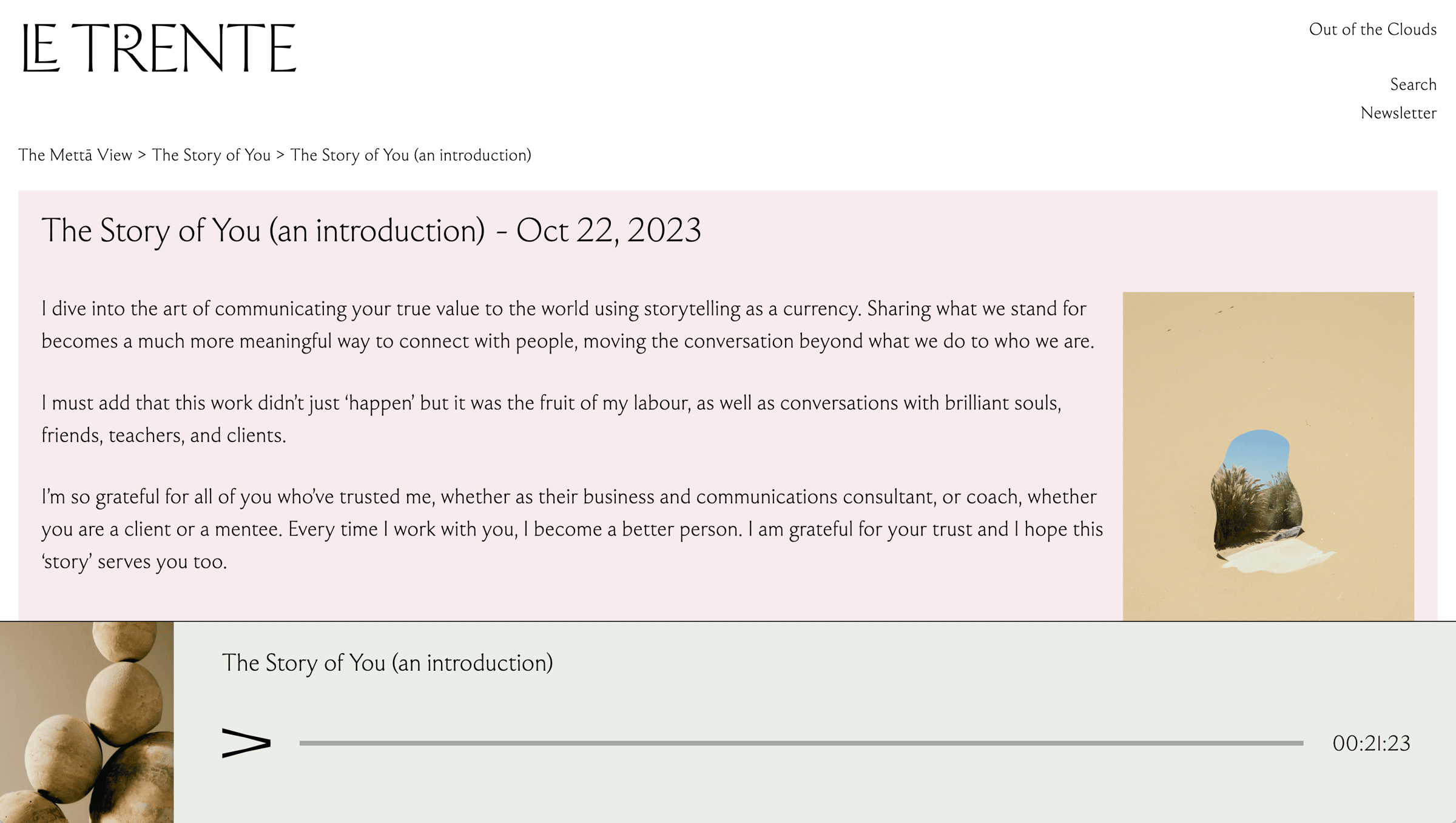Click the current breadcrumb ending in (an introduction)
The height and width of the screenshot is (823, 1456).
click(x=411, y=155)
